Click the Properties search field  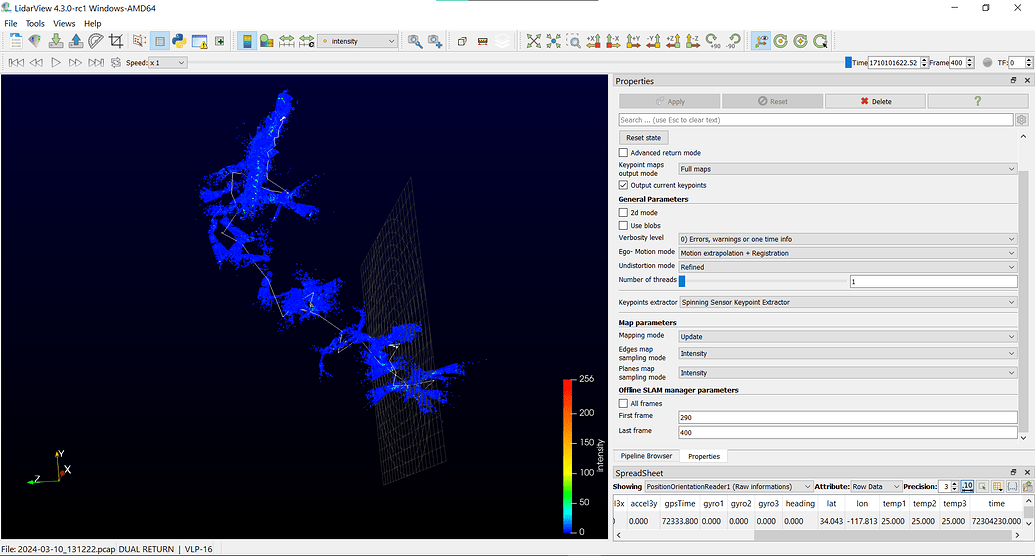[x=815, y=120]
